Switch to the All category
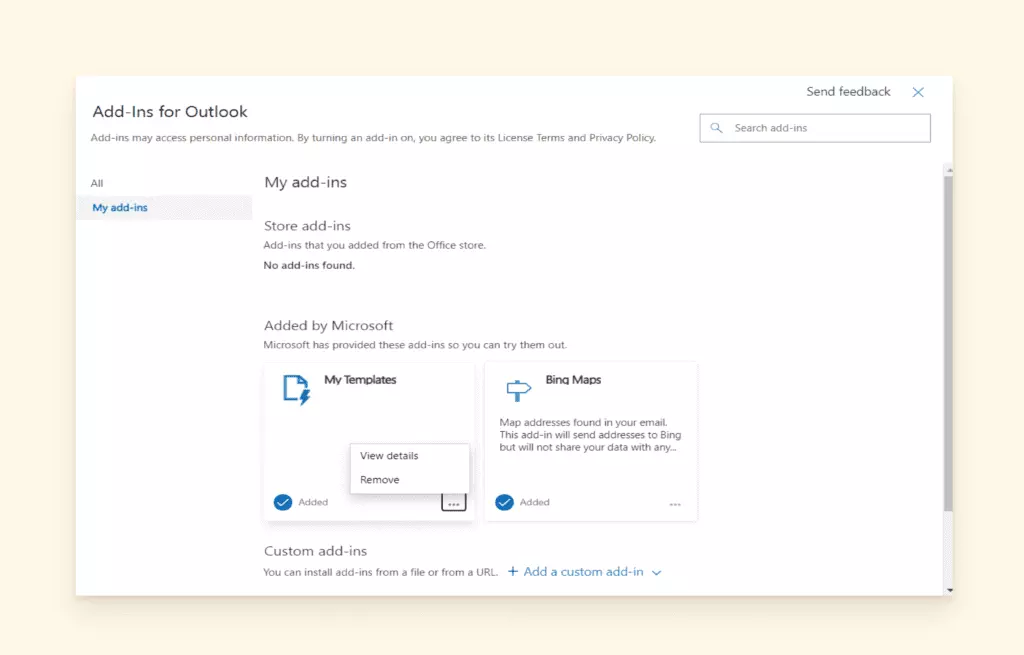Image resolution: width=1024 pixels, height=655 pixels. (97, 183)
